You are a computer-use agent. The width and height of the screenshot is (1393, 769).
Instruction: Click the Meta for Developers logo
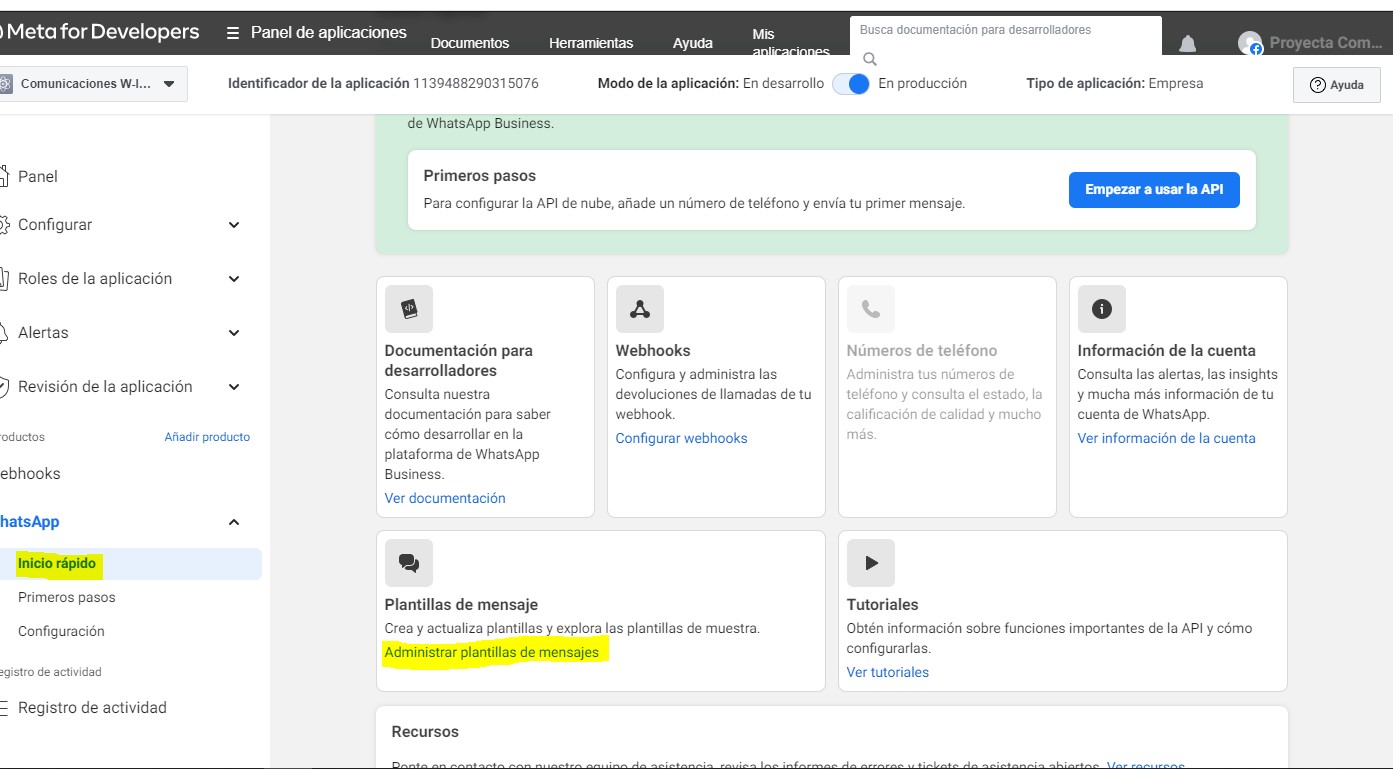pyautogui.click(x=100, y=32)
